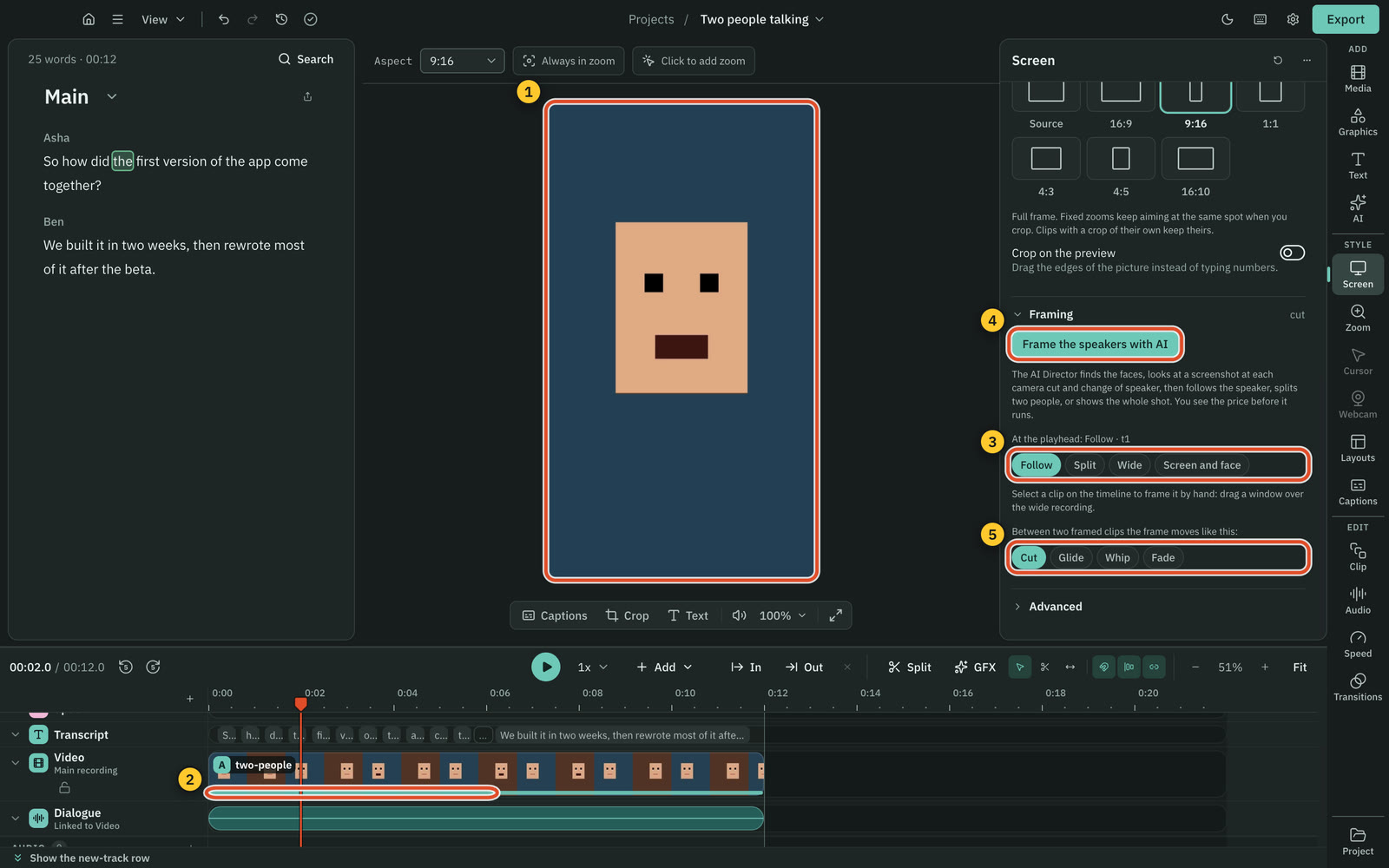
Task: Open the AI tools panel
Action: 1358,208
